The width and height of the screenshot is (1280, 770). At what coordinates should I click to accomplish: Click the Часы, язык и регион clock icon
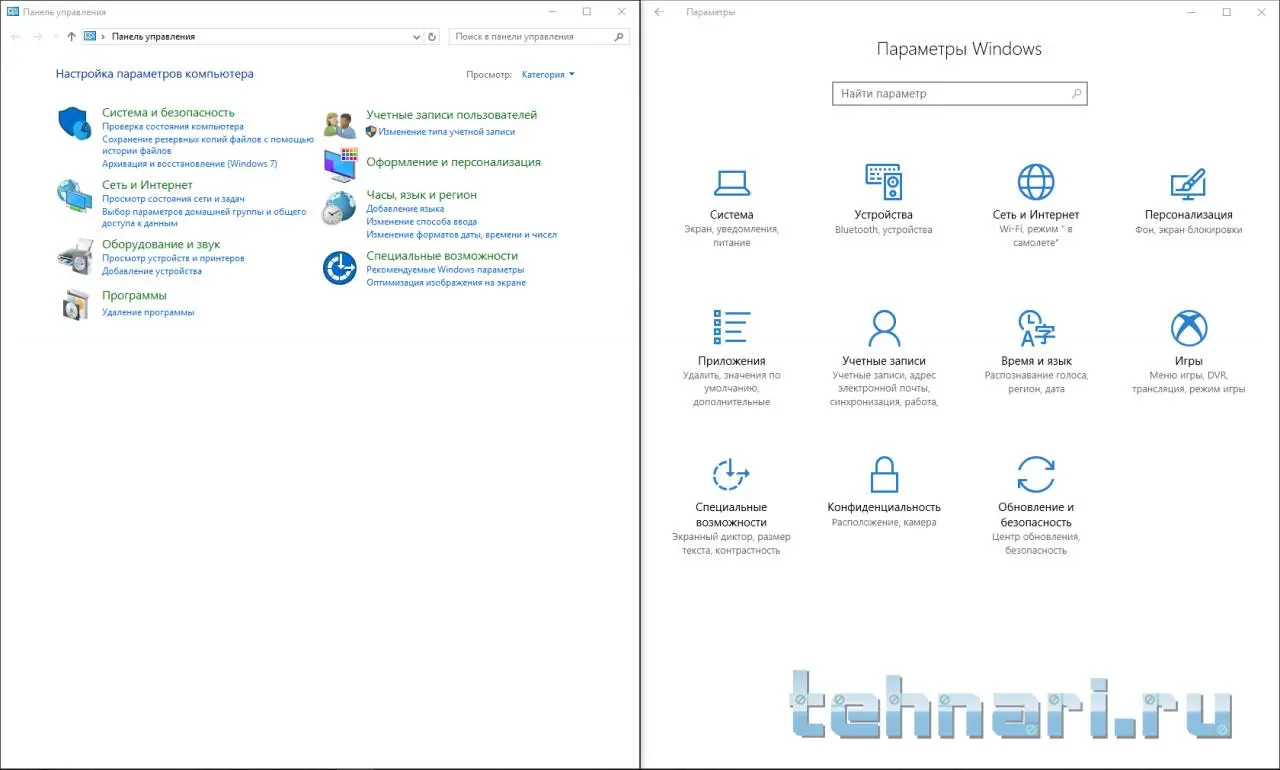coord(339,208)
